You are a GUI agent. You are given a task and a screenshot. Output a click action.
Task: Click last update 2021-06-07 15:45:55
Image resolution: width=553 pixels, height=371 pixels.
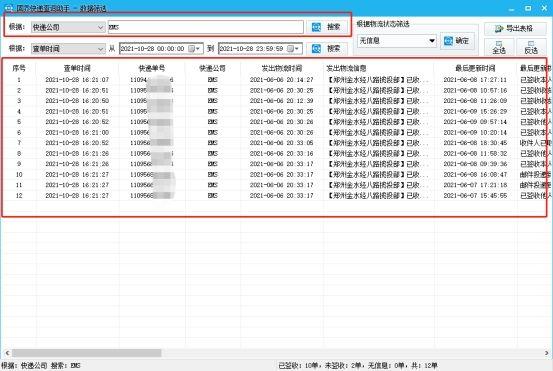point(475,195)
